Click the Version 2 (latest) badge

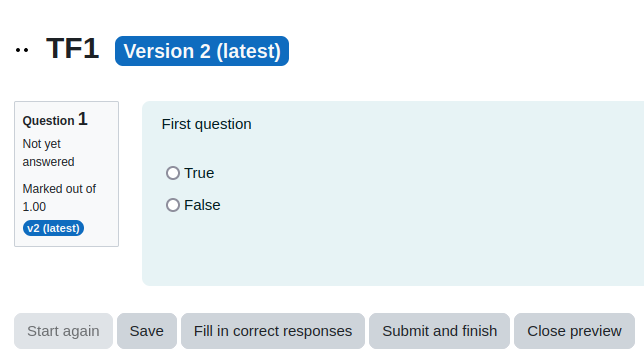pos(202,51)
